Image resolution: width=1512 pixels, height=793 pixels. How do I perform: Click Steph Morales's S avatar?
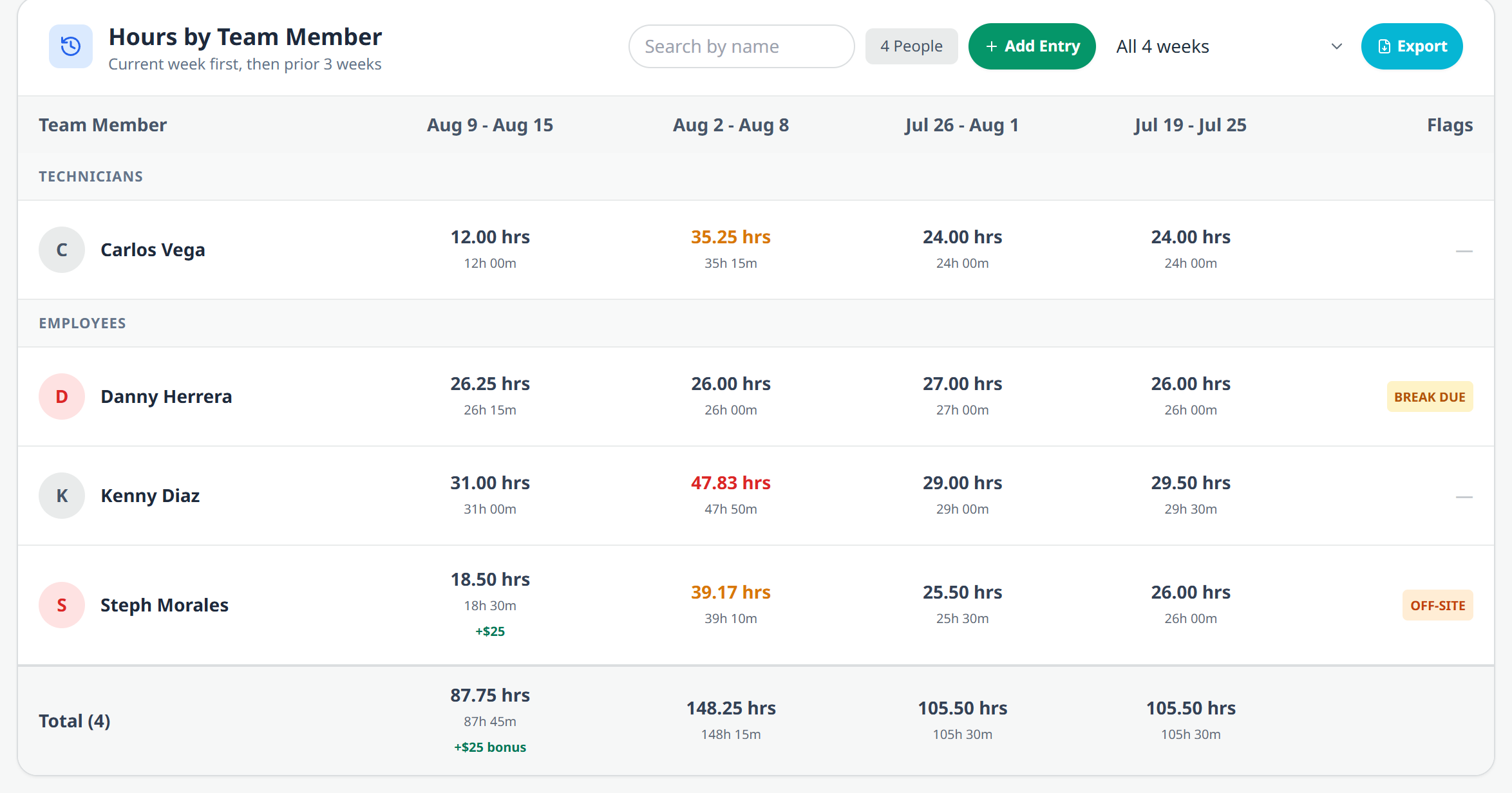(x=62, y=605)
